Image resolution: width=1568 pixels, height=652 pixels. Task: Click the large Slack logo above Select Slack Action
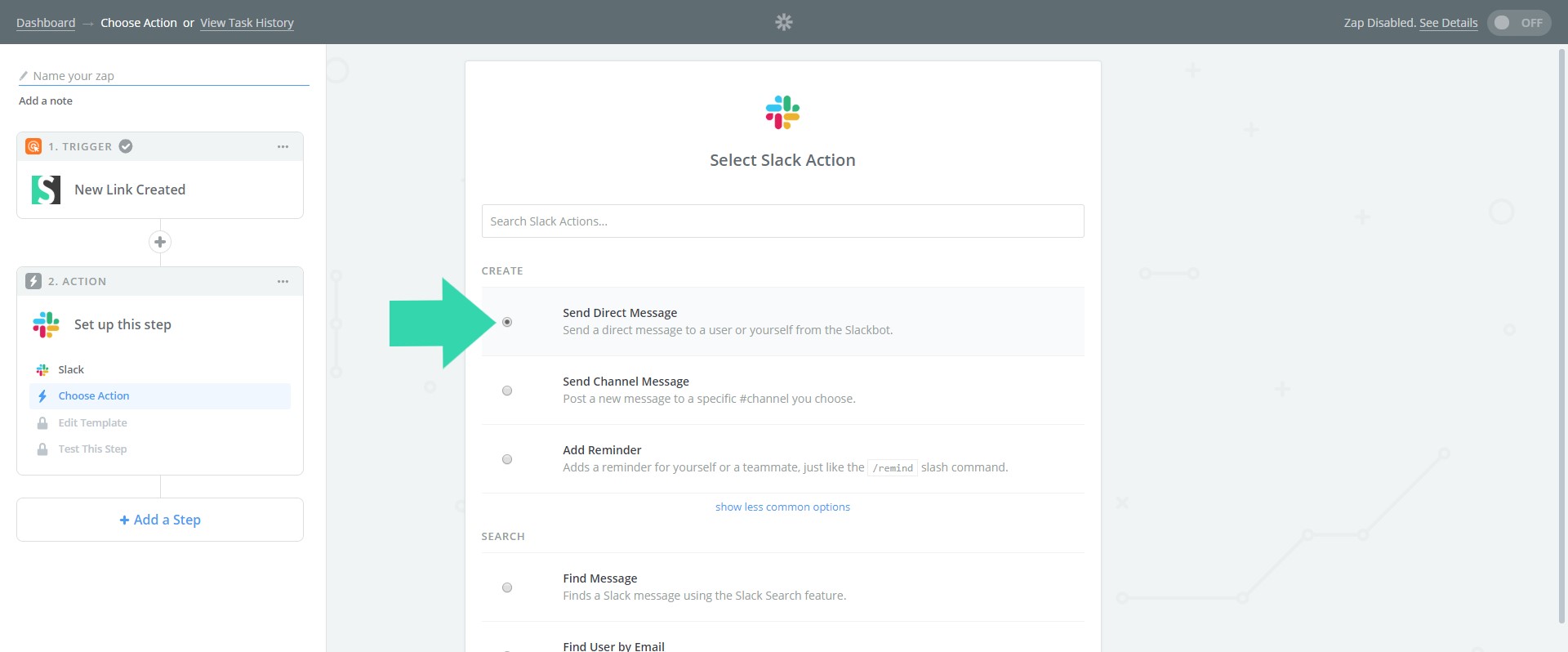pyautogui.click(x=782, y=113)
